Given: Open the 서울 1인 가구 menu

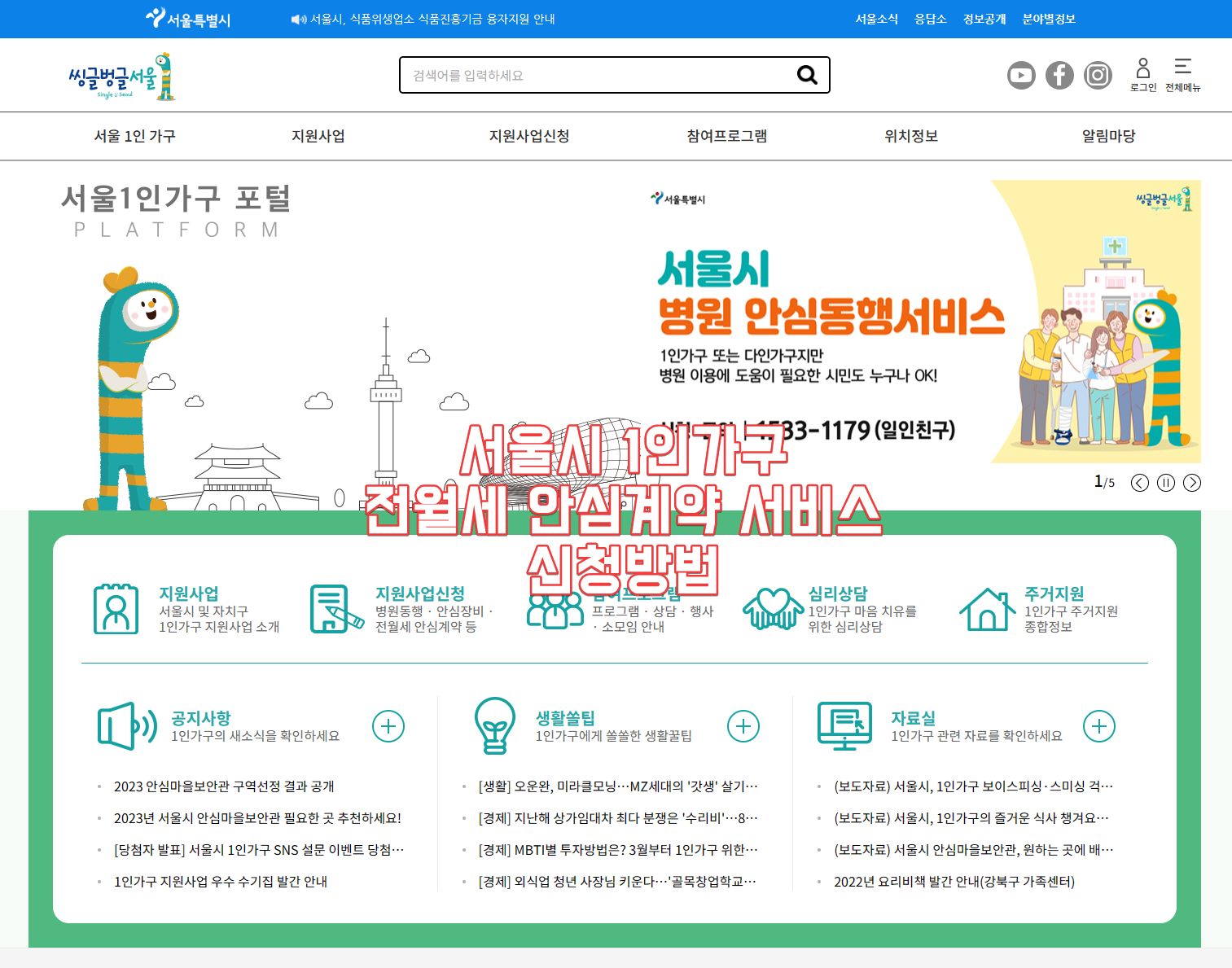Looking at the screenshot, I should point(135,136).
